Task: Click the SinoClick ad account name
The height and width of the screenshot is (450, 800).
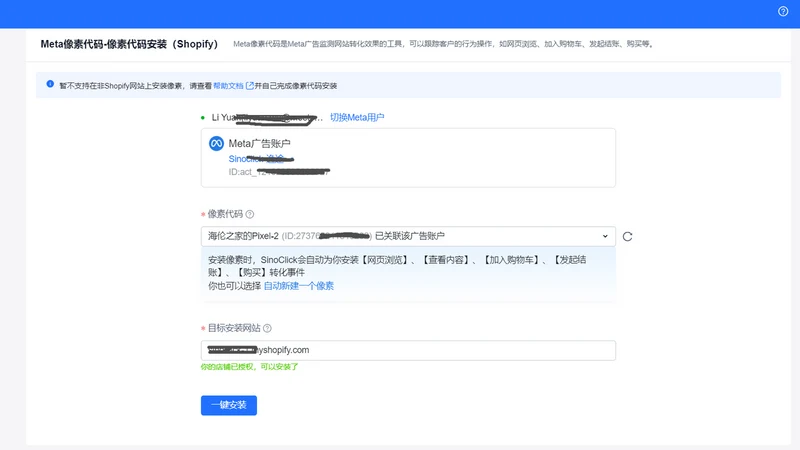Action: coord(261,159)
